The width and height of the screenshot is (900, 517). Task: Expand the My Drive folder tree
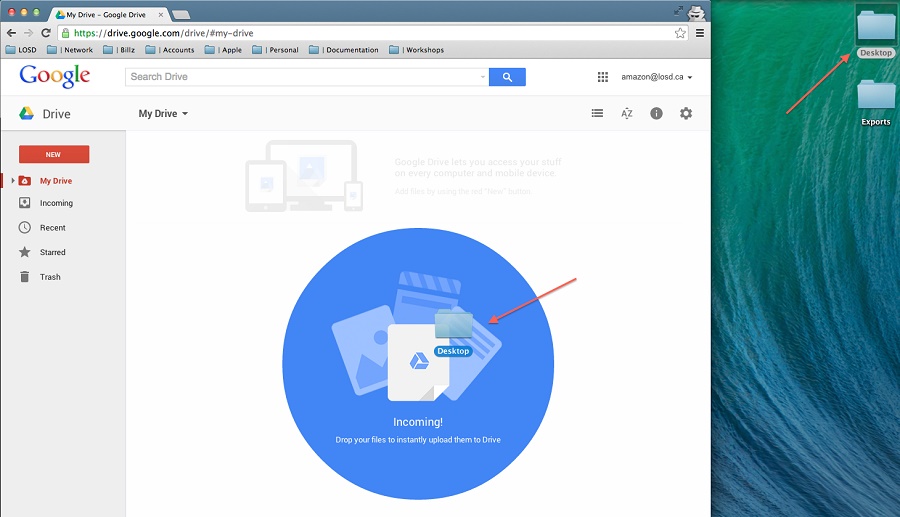click(x=13, y=181)
